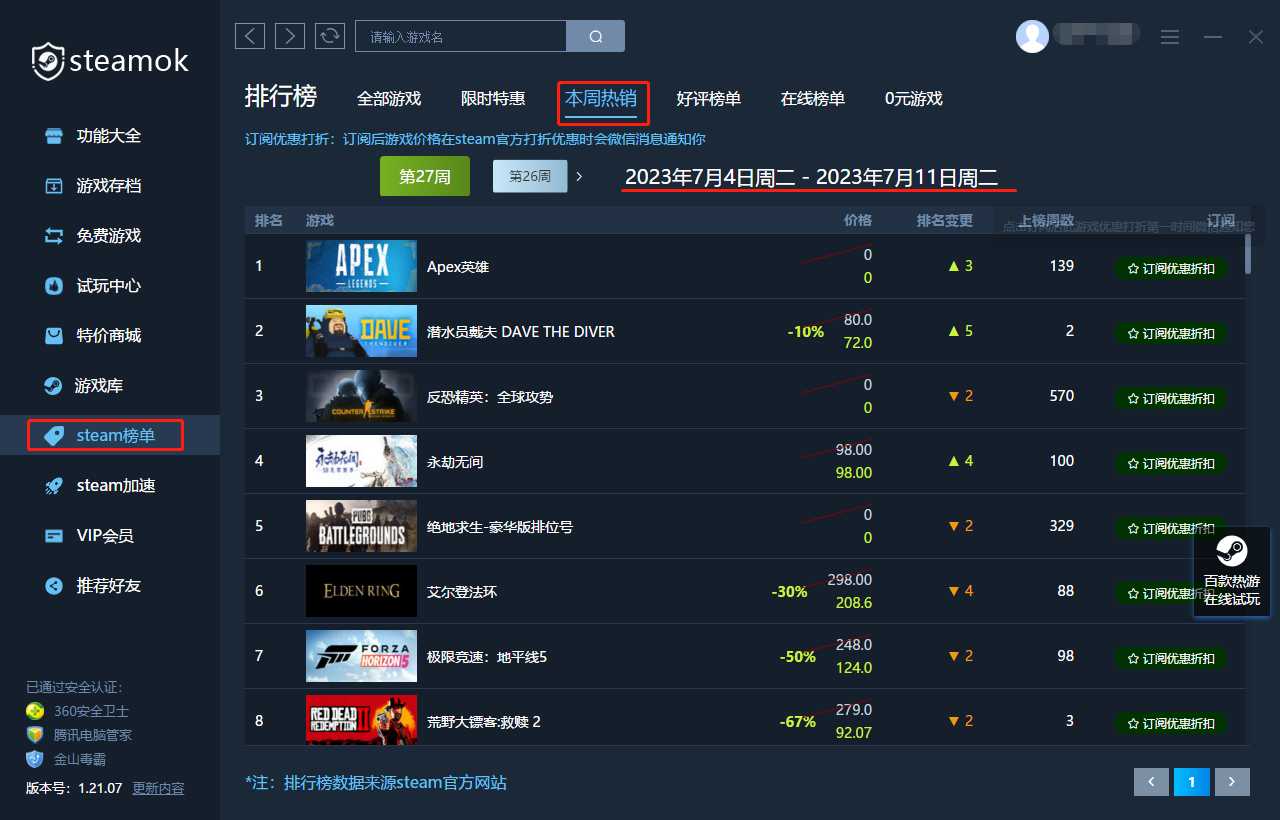Open the Apex Legends thumbnail

click(361, 266)
